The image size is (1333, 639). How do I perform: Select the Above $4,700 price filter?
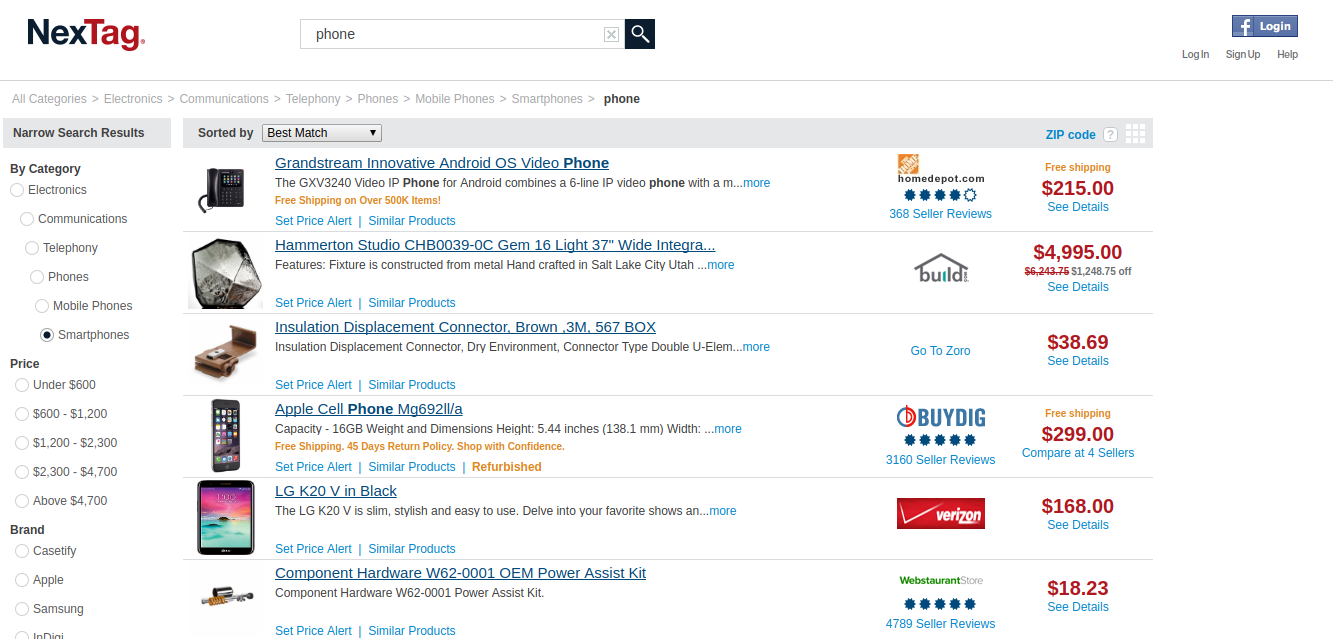(x=22, y=501)
